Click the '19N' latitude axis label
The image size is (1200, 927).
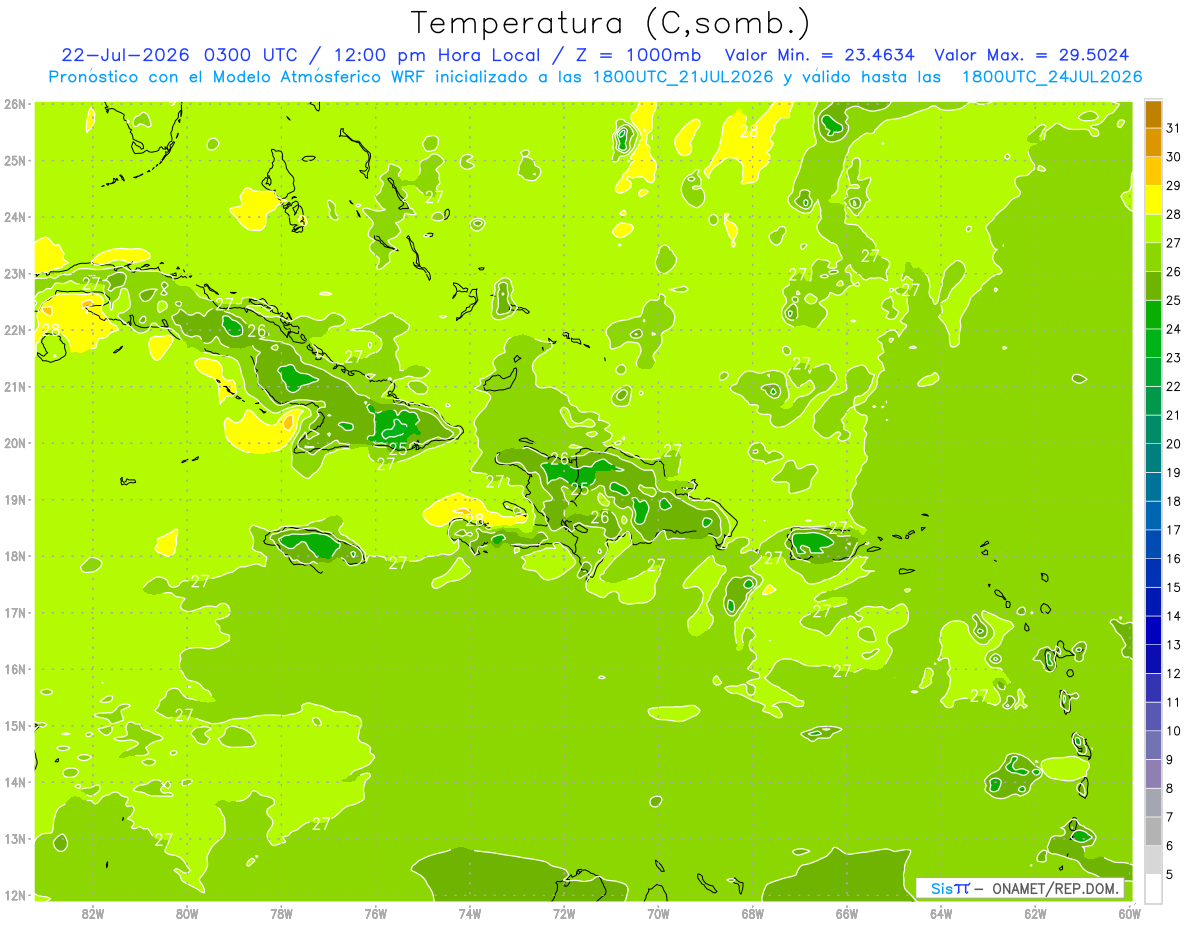[15, 499]
